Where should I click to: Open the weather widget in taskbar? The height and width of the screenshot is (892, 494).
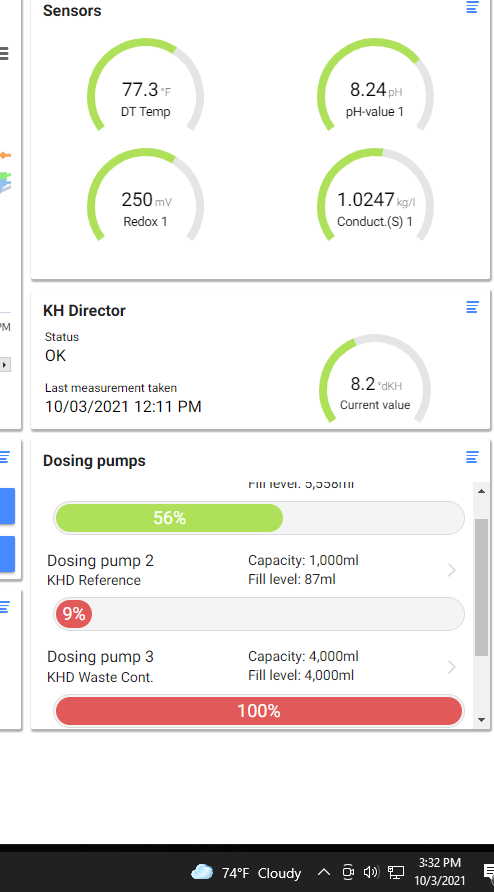[x=246, y=873]
